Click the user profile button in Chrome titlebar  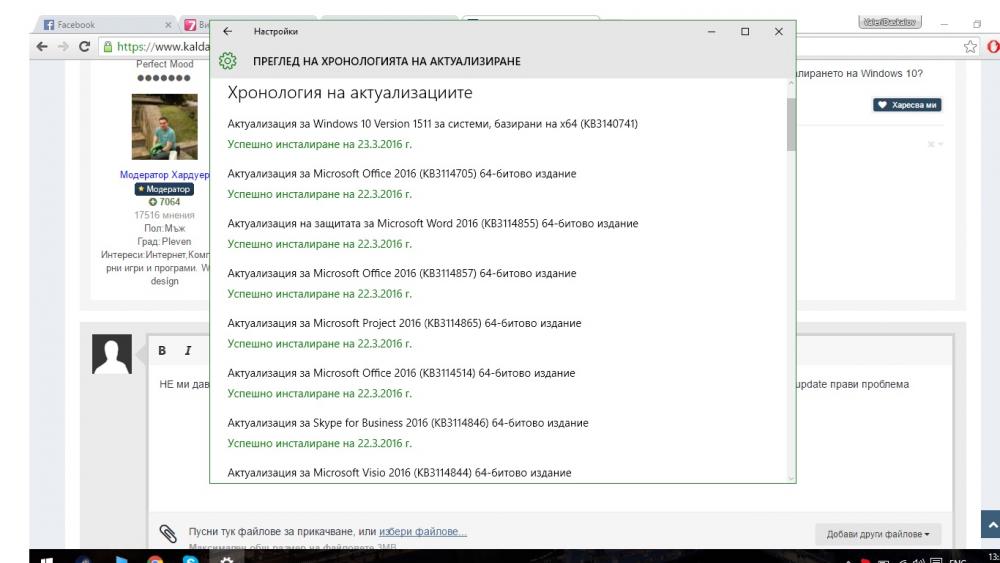coord(890,22)
